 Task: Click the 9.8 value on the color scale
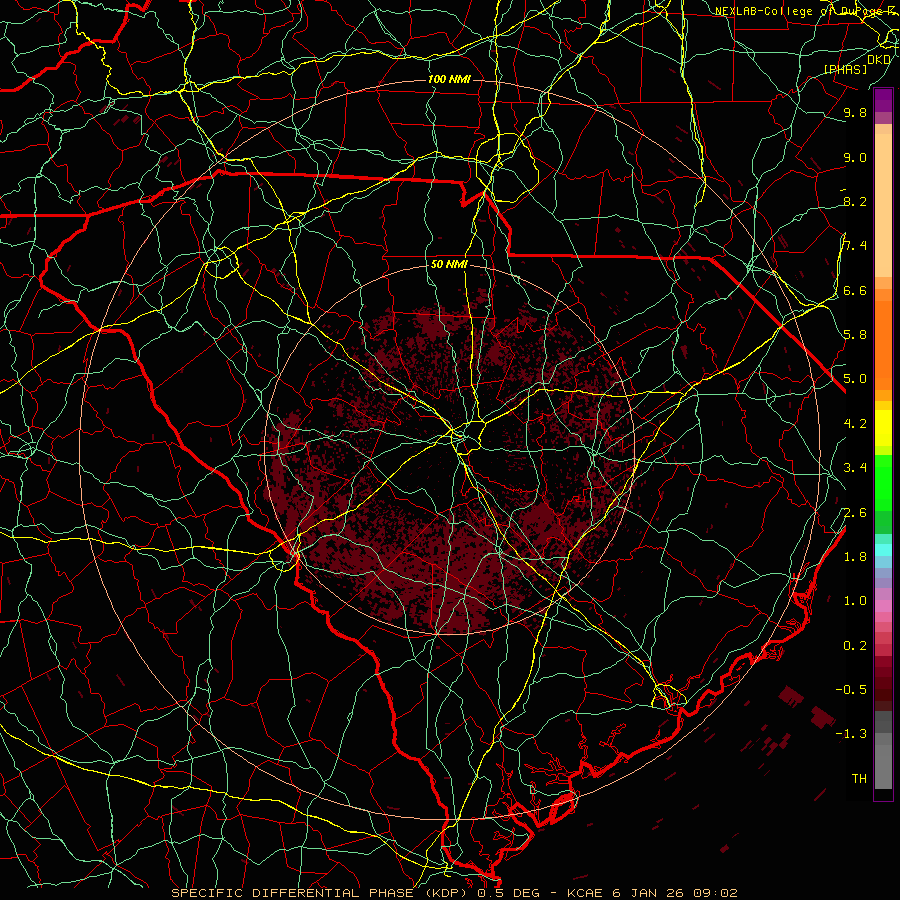coord(855,112)
